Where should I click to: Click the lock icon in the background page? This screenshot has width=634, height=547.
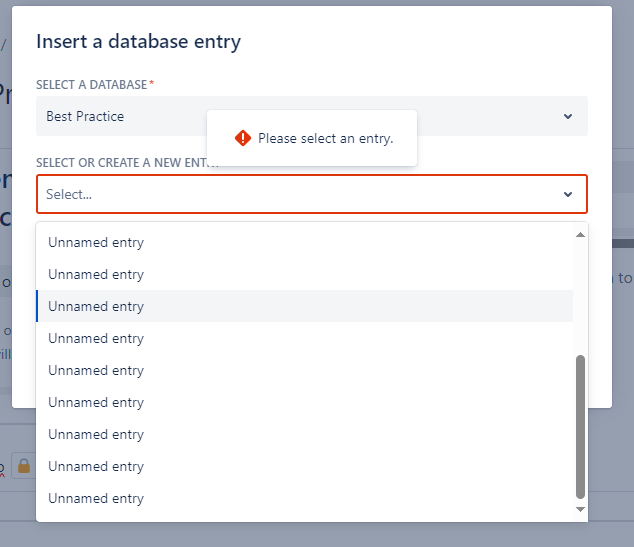point(24,466)
